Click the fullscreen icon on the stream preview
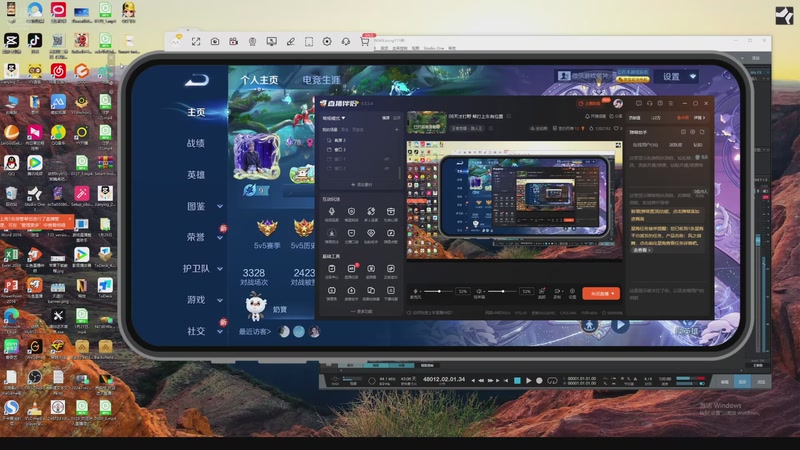 point(618,146)
